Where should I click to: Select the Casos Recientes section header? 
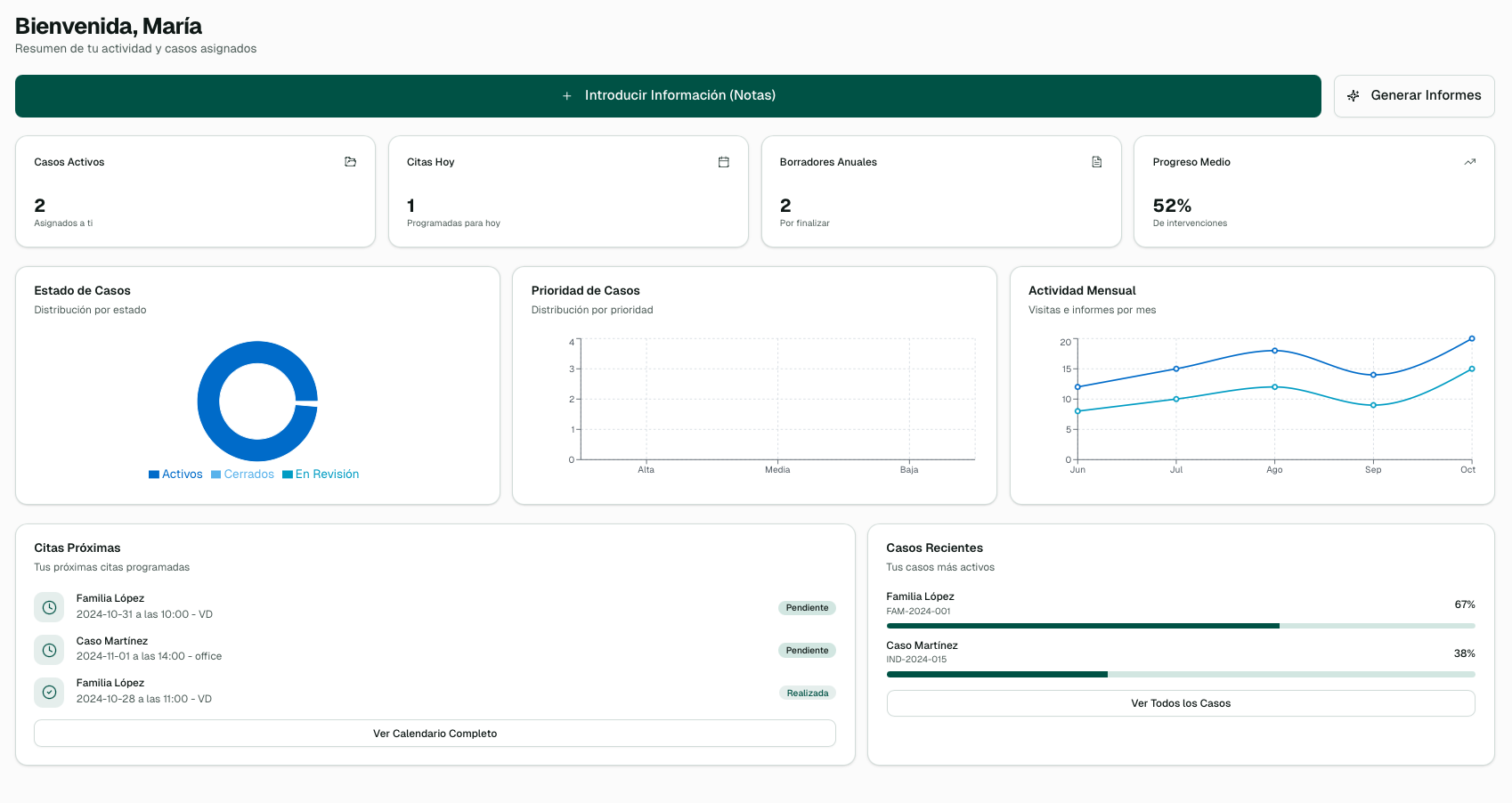(934, 547)
